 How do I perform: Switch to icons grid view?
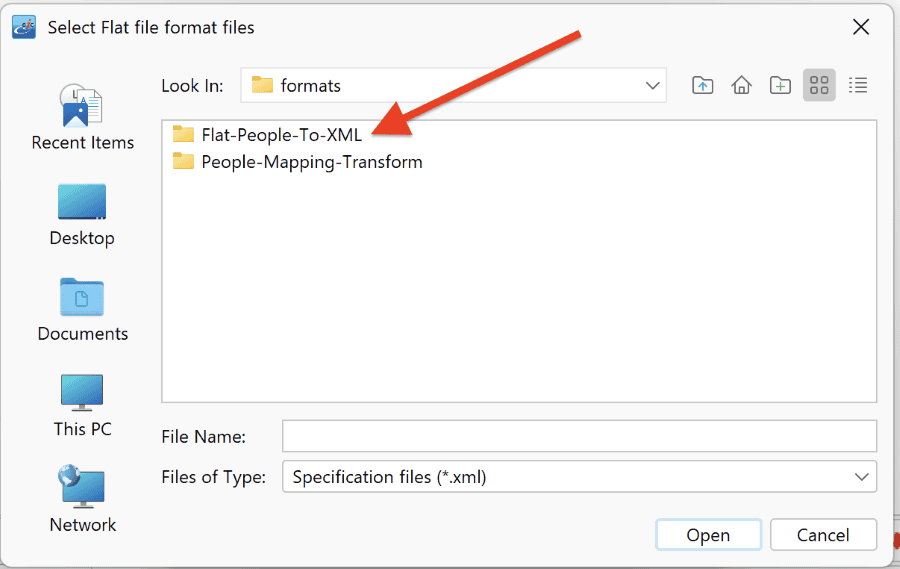pos(819,86)
